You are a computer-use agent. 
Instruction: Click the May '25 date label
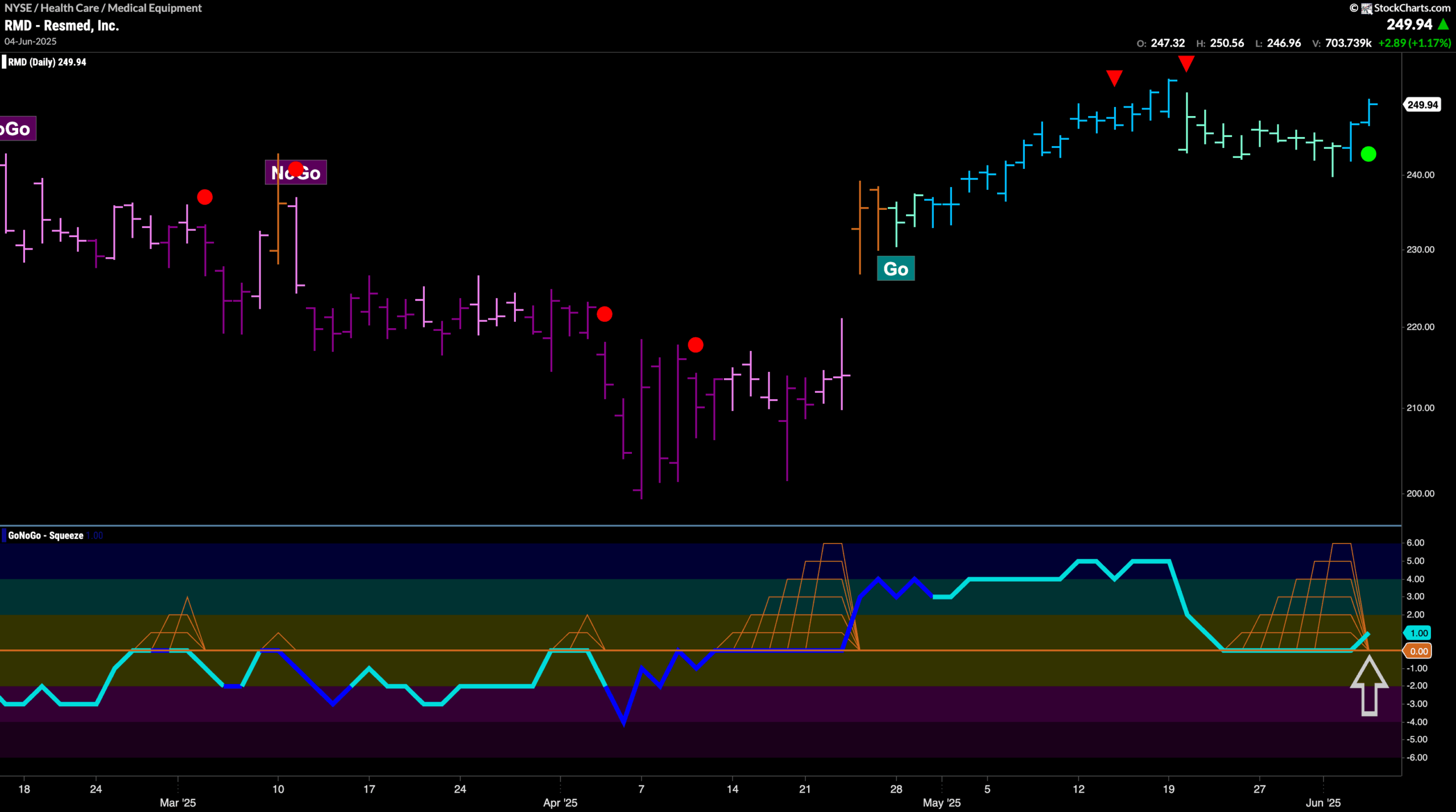click(x=941, y=802)
